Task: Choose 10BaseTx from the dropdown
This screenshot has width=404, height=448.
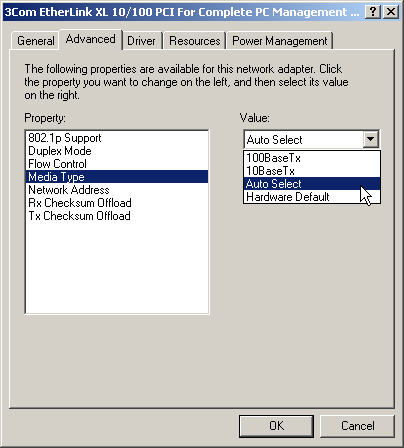Action: tap(312, 171)
